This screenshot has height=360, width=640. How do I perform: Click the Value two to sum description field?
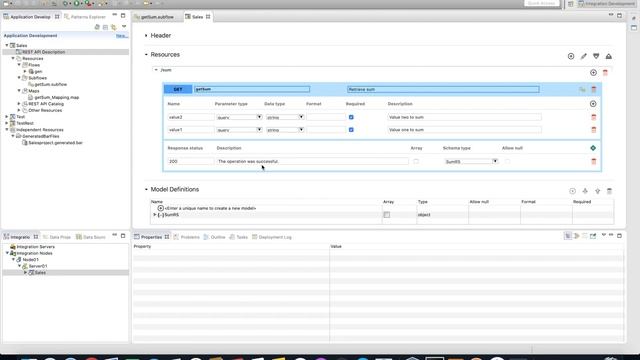tap(464, 117)
